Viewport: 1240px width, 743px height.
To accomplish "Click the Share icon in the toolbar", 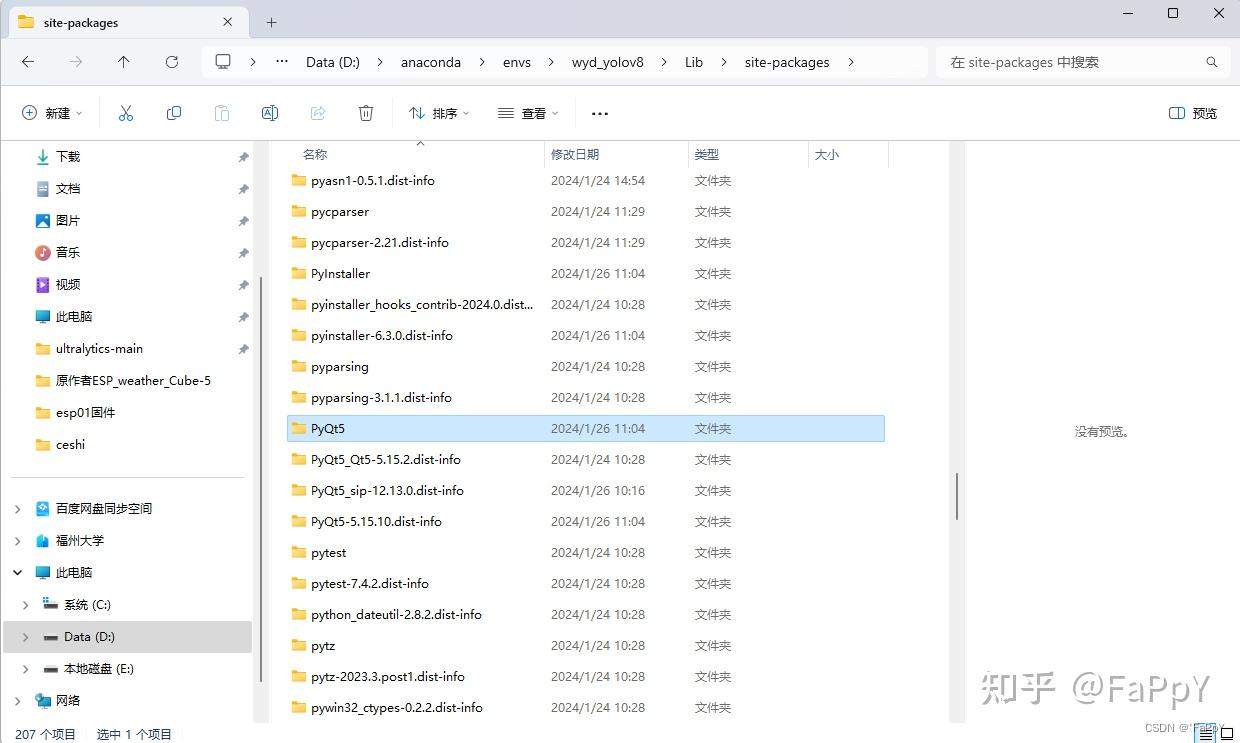I will [x=318, y=113].
